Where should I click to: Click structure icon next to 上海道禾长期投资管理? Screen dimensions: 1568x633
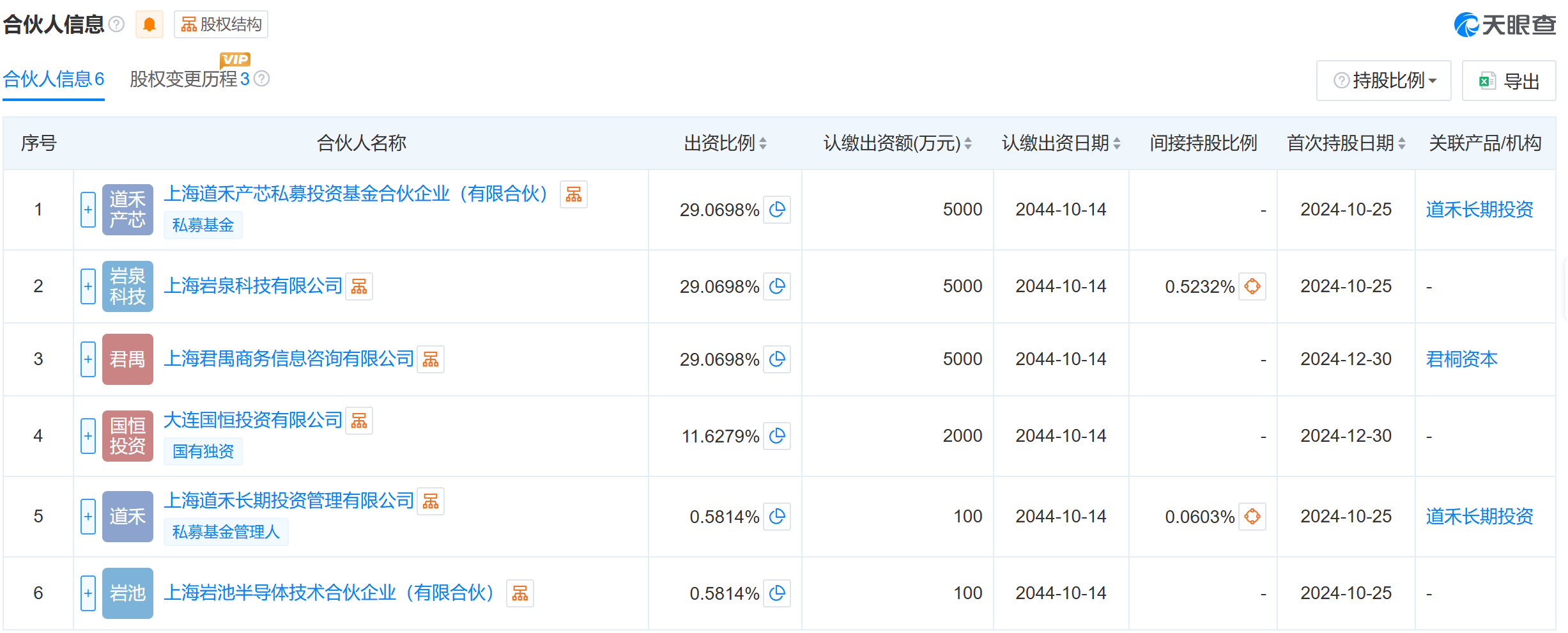tap(431, 501)
